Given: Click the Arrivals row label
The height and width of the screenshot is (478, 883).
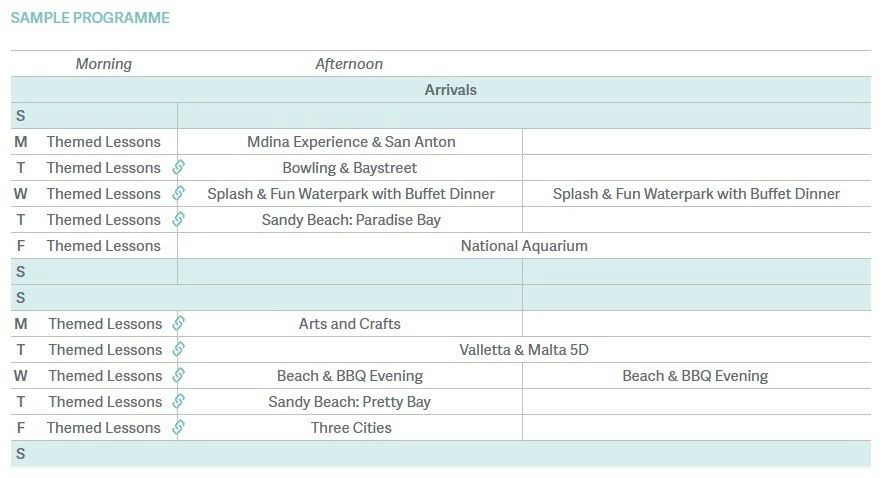Looking at the screenshot, I should click(451, 90).
